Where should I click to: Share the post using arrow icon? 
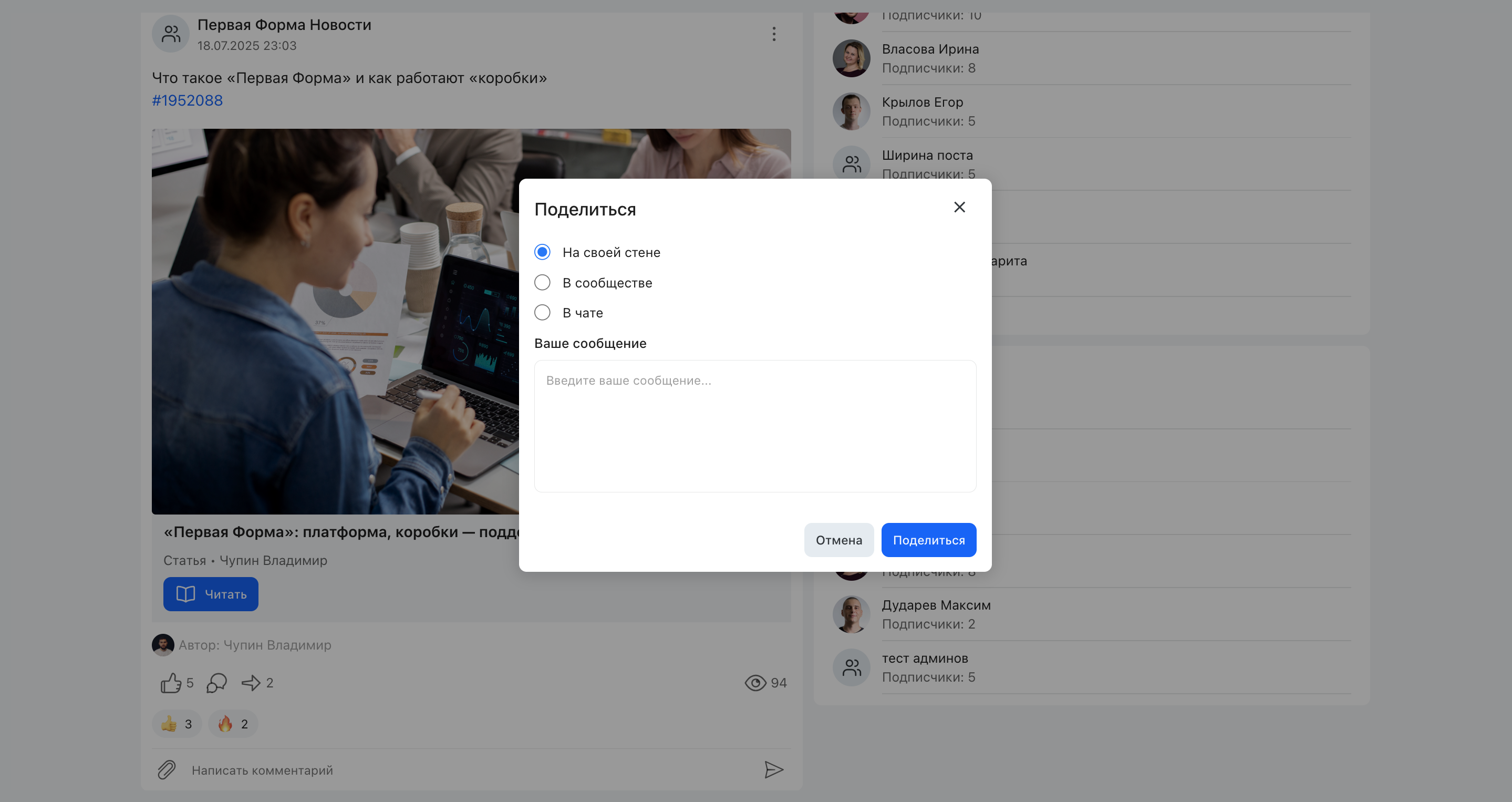(x=251, y=682)
